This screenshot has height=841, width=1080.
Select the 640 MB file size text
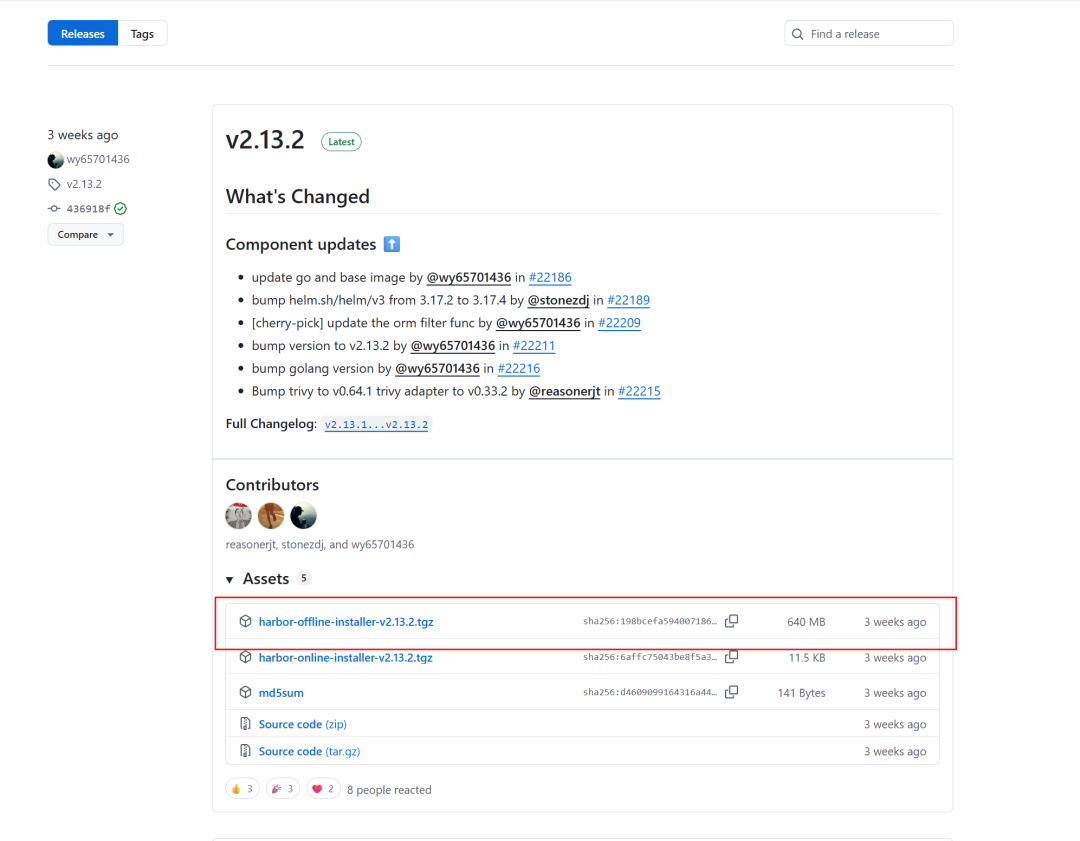[x=806, y=622]
